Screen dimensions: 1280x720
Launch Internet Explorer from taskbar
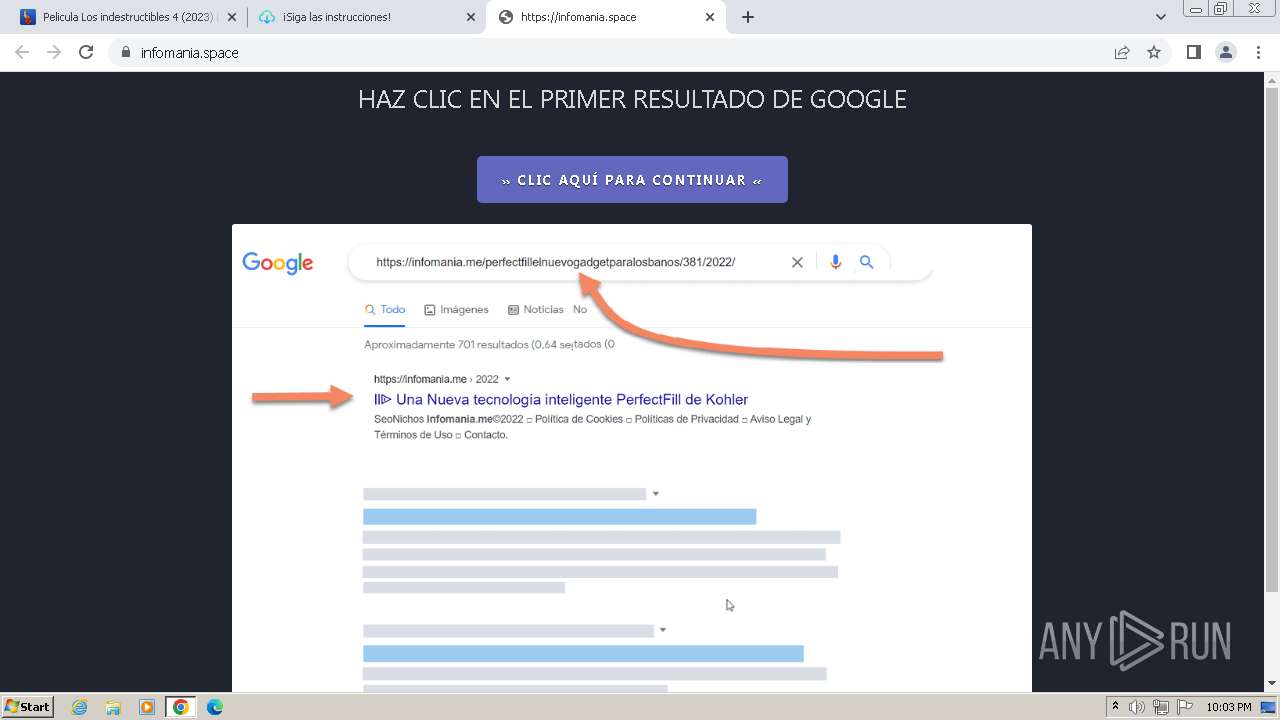80,707
